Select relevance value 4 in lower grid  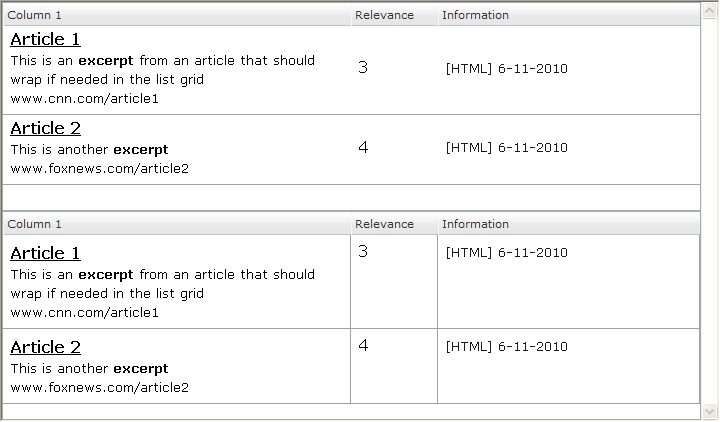click(x=363, y=346)
